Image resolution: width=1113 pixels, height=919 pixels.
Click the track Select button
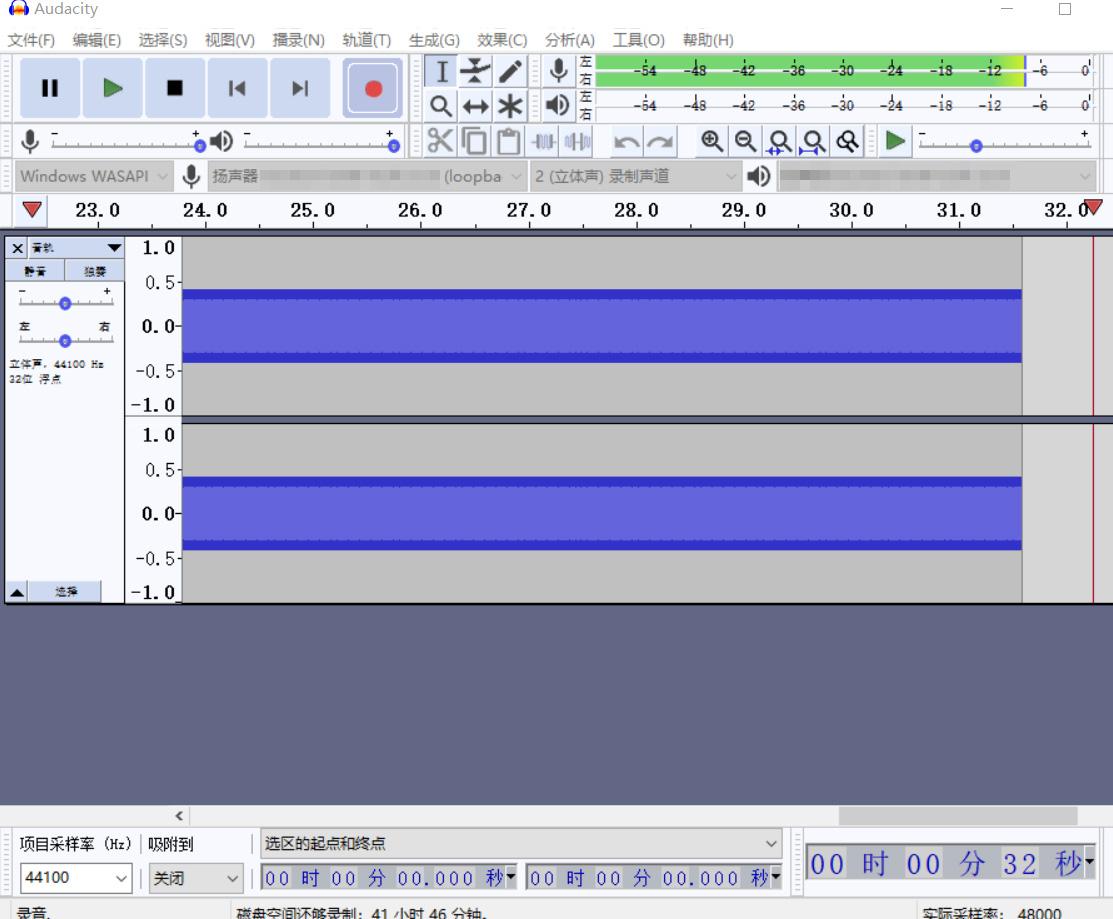pos(65,592)
